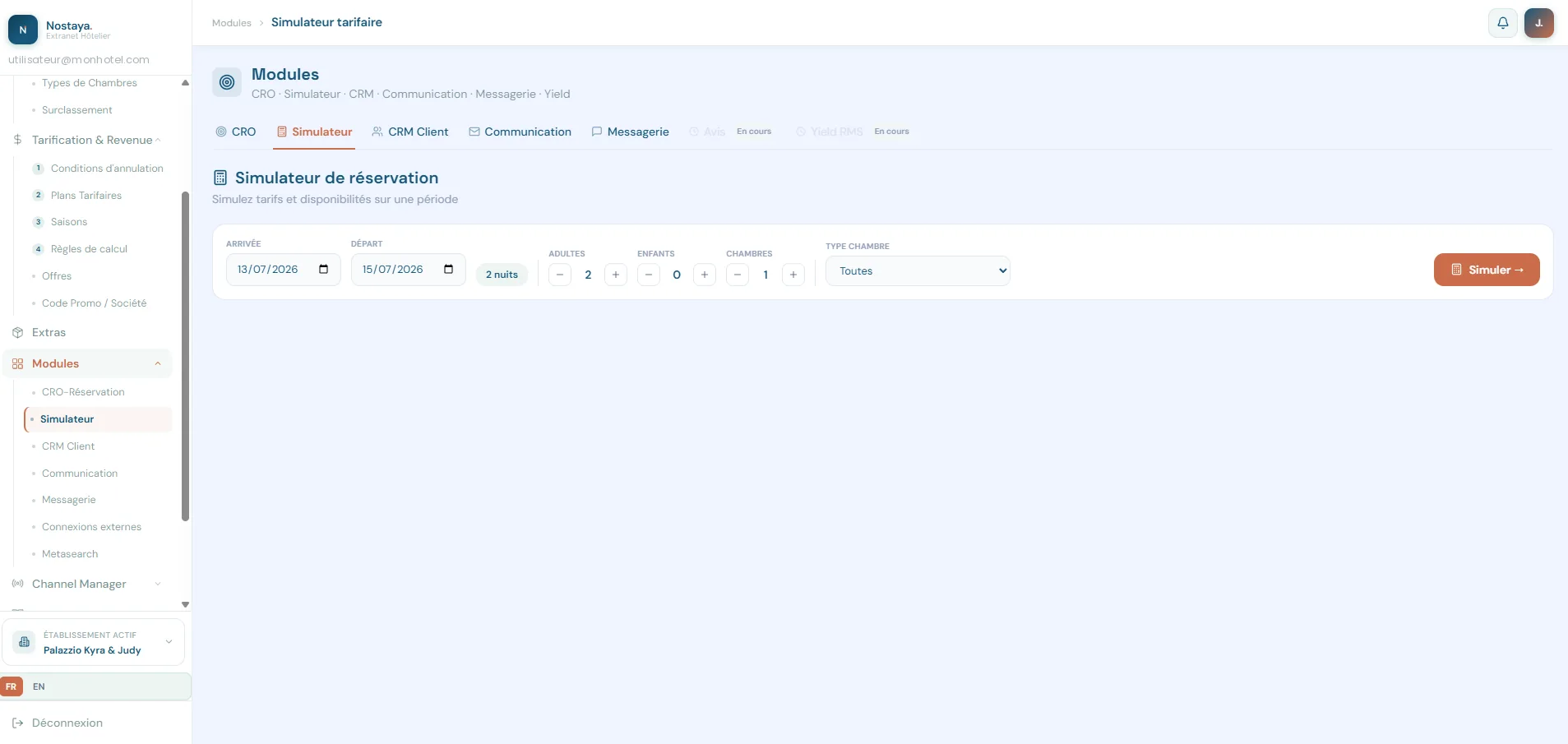Switch to the CRO tab
1568x744 pixels.
[236, 132]
